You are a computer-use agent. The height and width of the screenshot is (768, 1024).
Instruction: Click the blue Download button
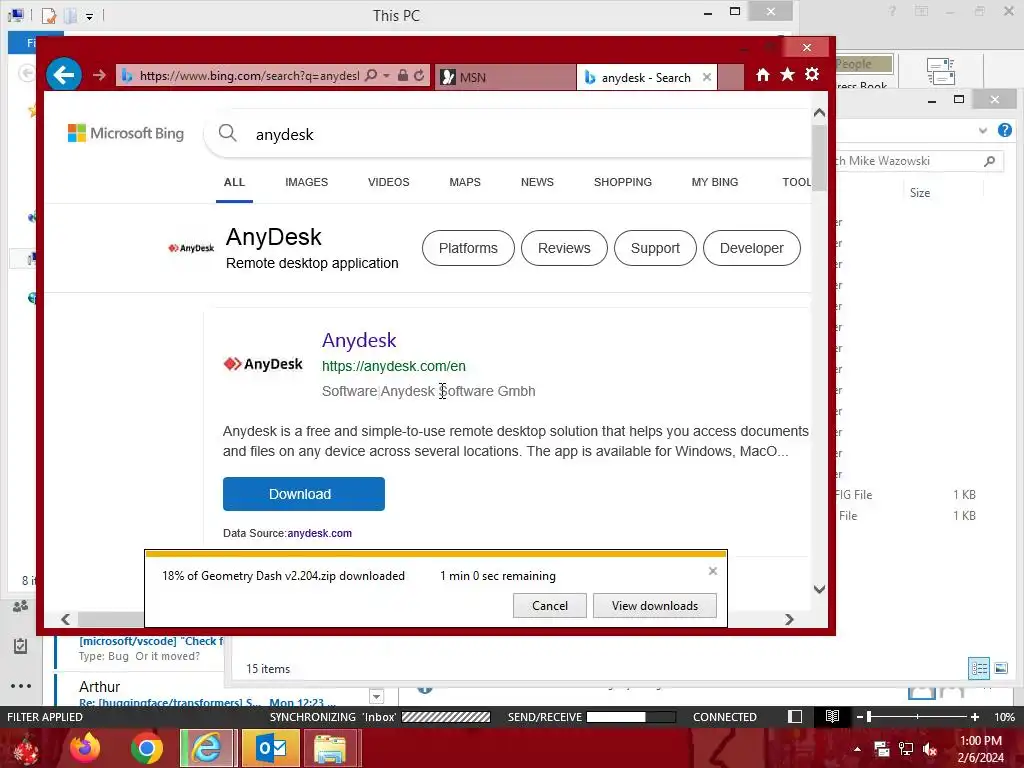pos(304,494)
